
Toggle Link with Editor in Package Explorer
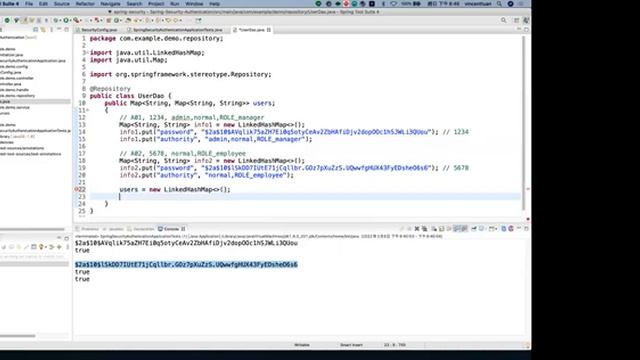pyautogui.click(x=43, y=30)
